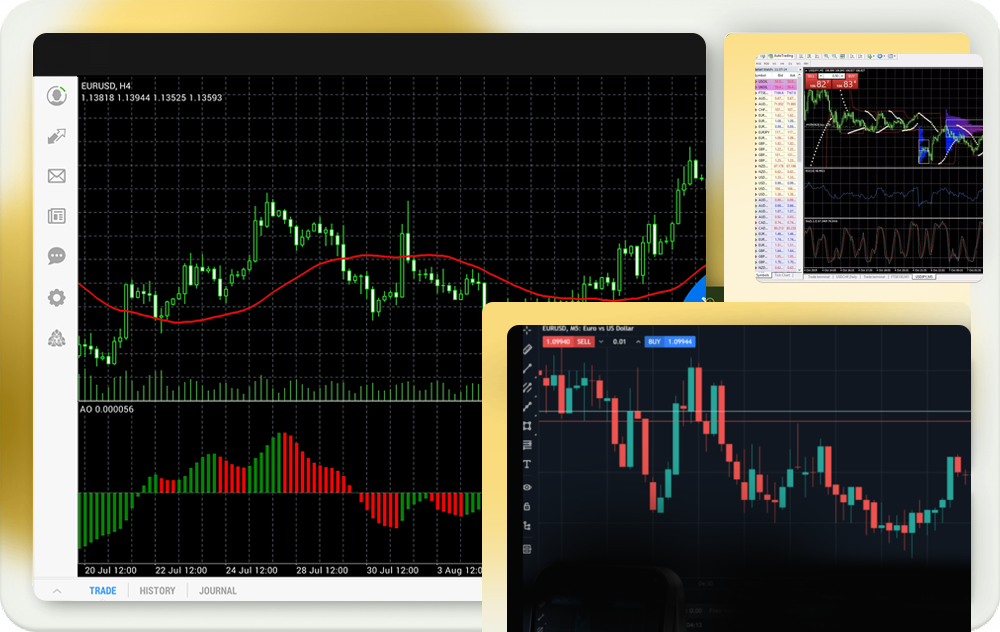Expand the bottom panel chevron beside TRADE
Viewport: 1000px width, 632px height.
coord(56,591)
